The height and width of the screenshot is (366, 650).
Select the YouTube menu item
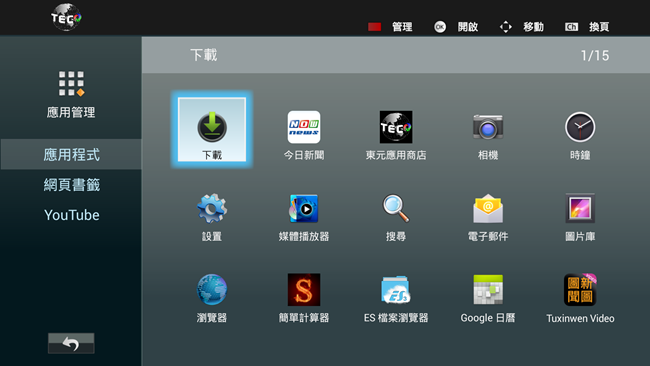[71, 215]
